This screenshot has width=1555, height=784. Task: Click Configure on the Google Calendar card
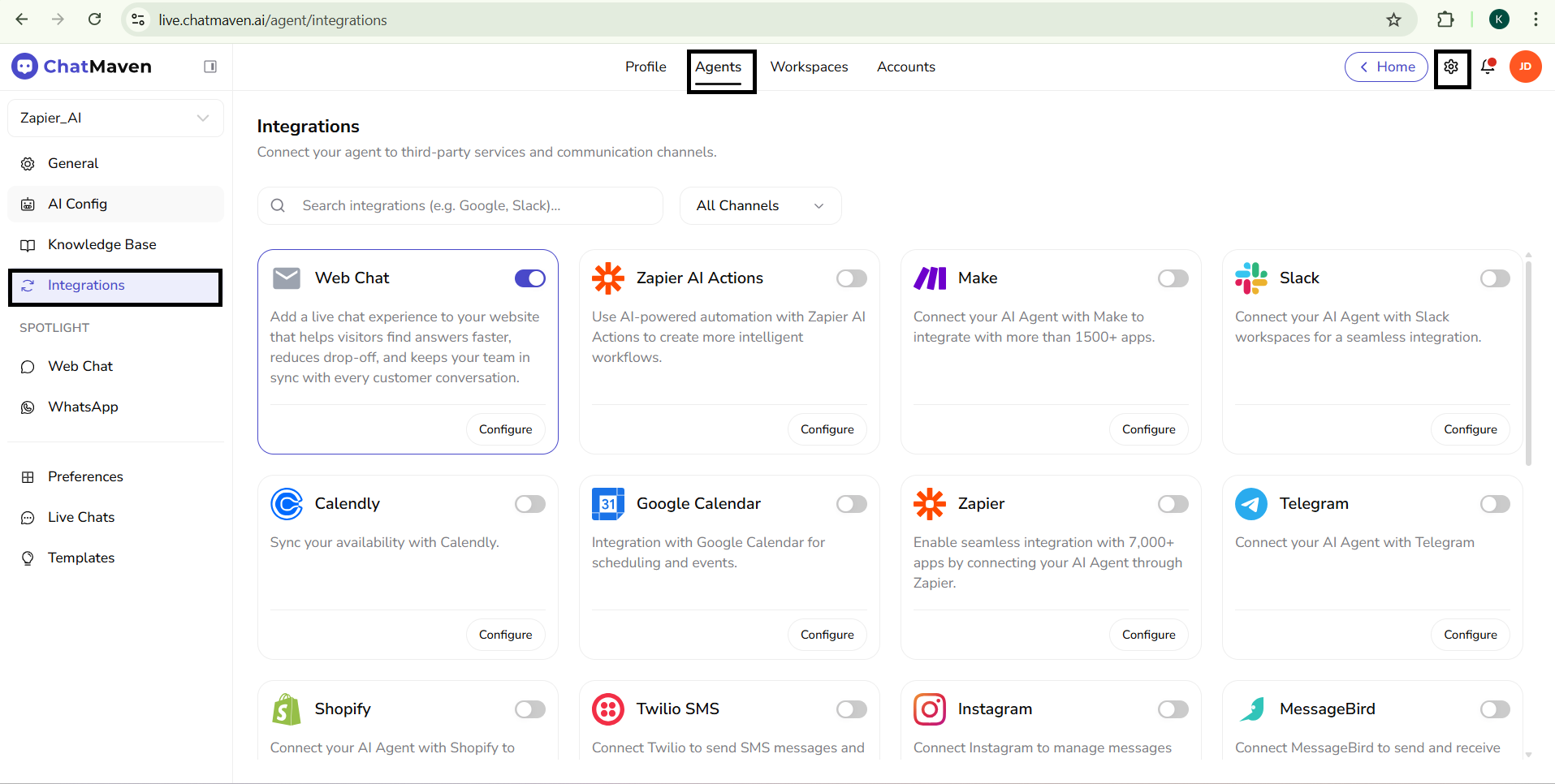tap(826, 634)
